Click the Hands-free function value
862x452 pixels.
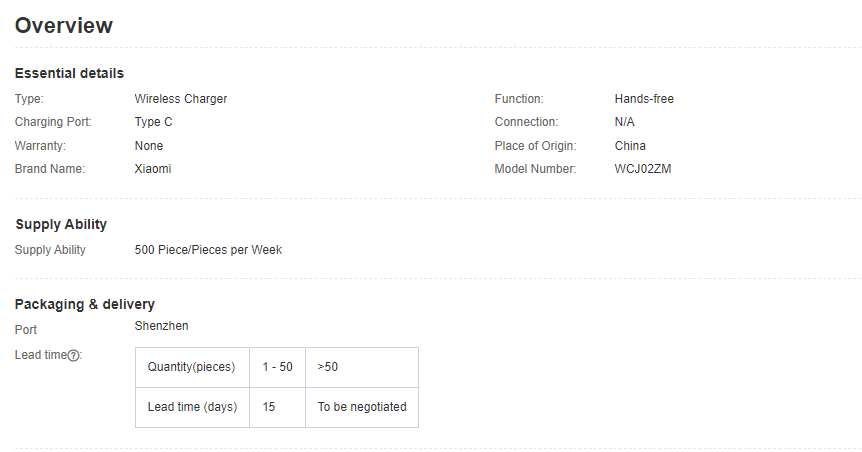coord(644,99)
